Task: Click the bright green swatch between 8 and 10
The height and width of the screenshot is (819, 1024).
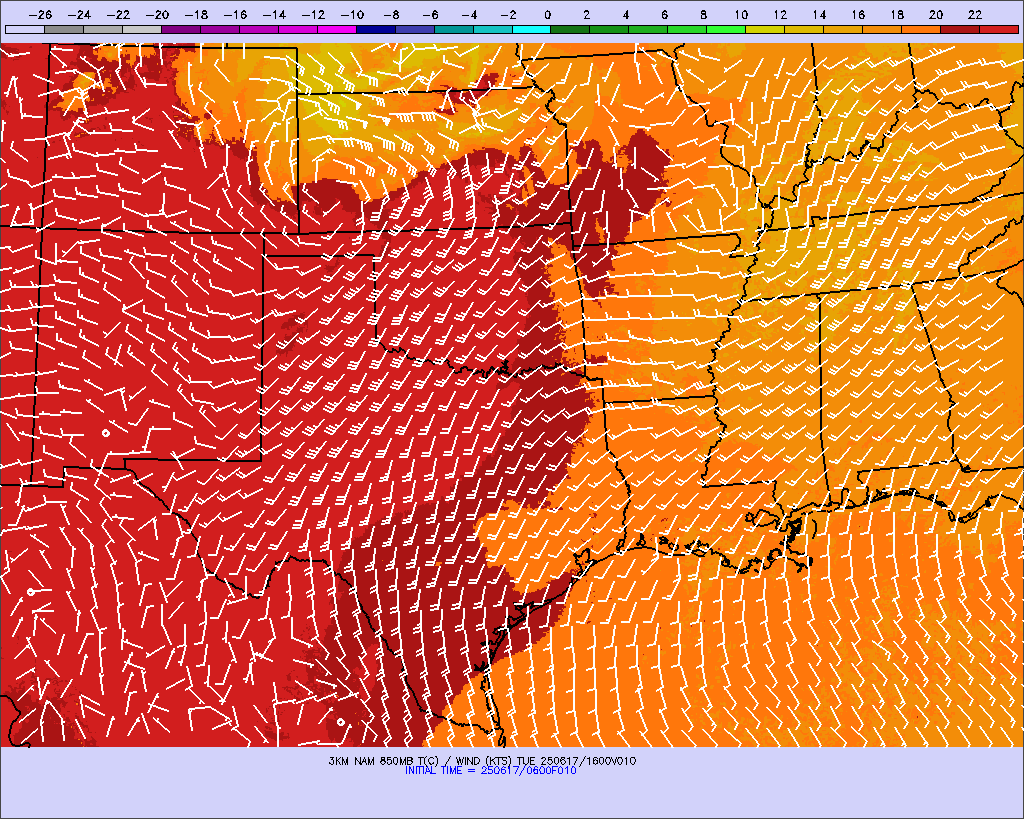Action: (726, 29)
